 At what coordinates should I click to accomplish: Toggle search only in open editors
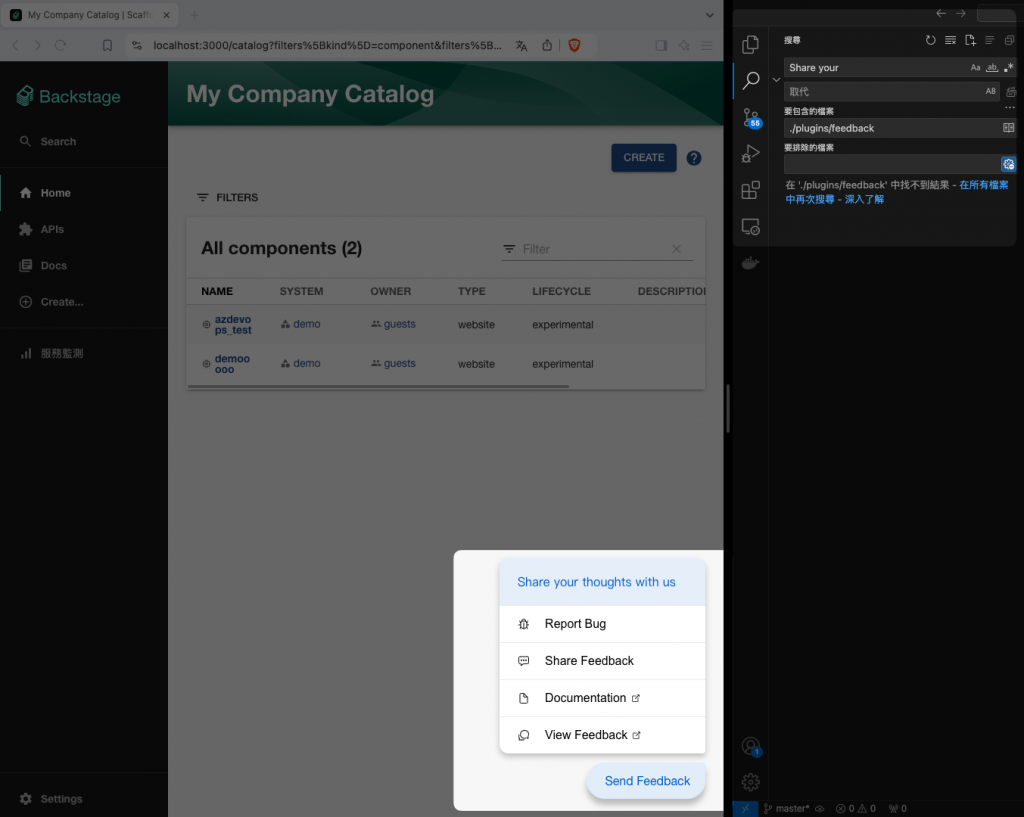pos(1008,128)
